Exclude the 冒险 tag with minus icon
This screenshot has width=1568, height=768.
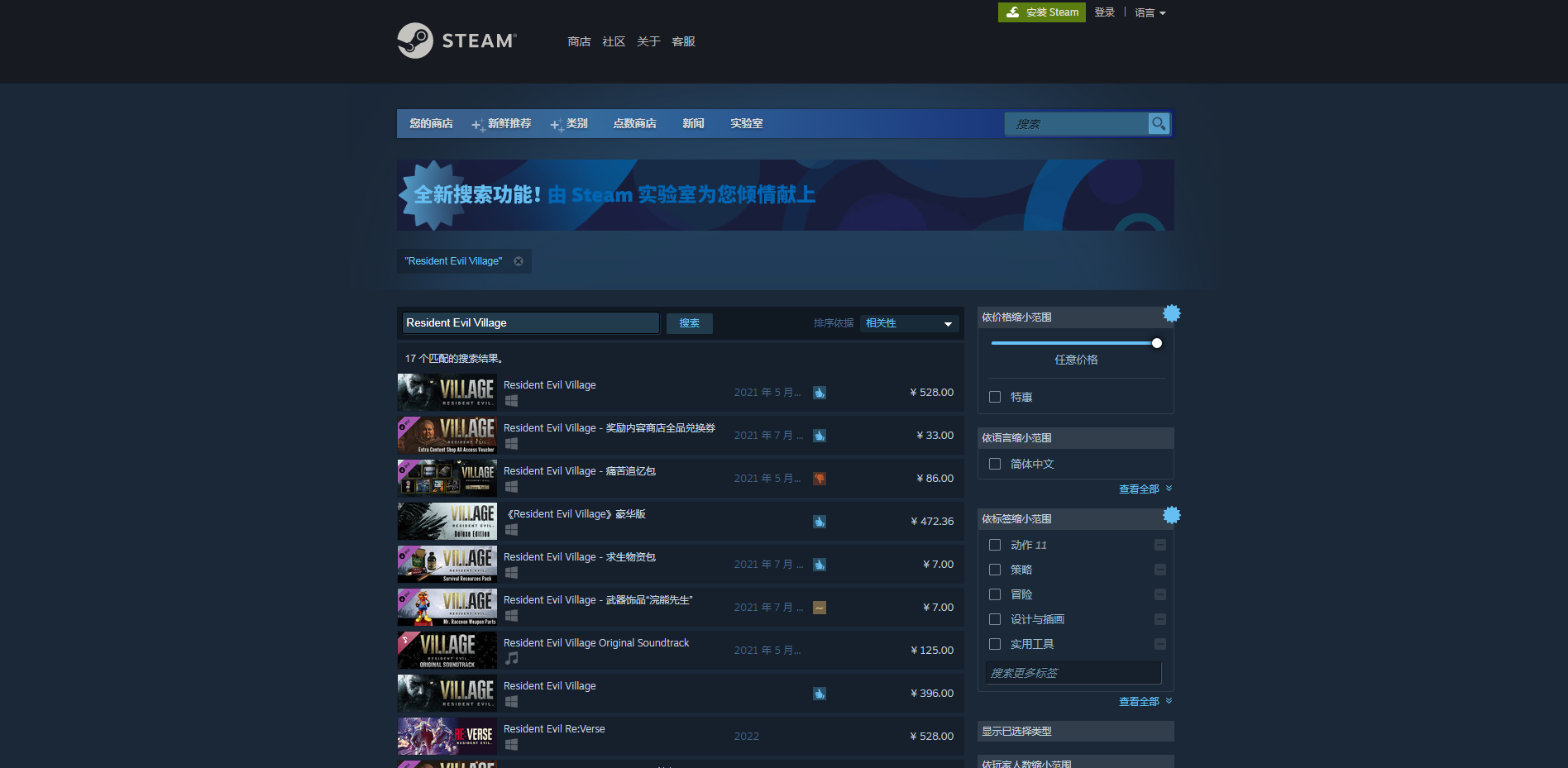click(x=1160, y=594)
